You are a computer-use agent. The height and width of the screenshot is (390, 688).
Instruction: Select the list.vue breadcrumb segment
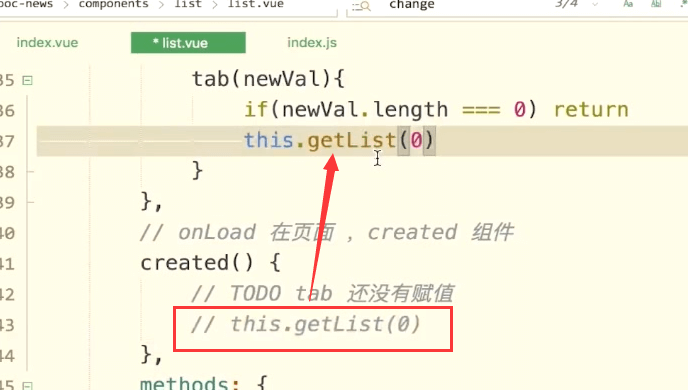[x=255, y=4]
